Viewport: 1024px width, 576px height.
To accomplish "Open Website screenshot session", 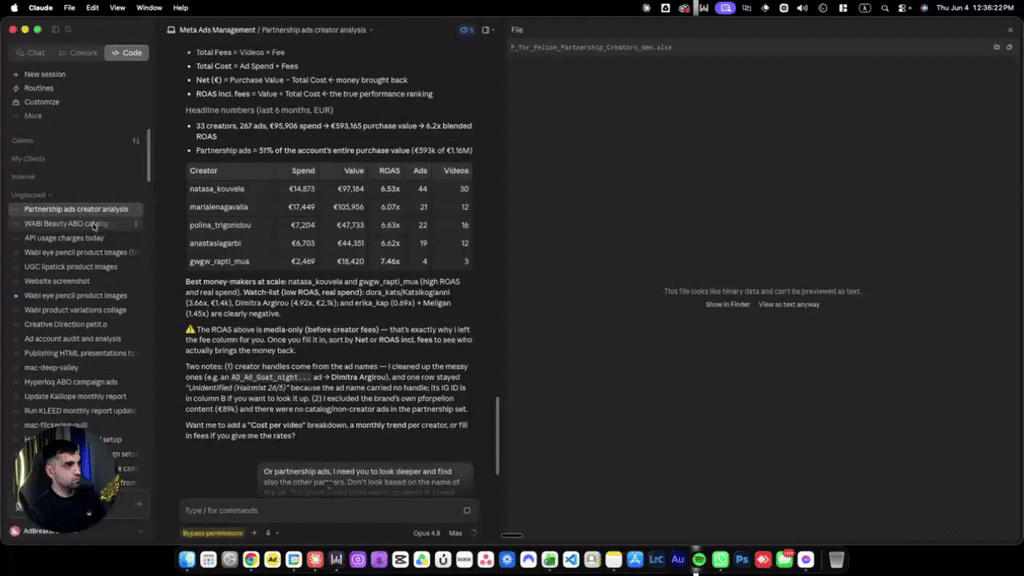I will coord(57,281).
